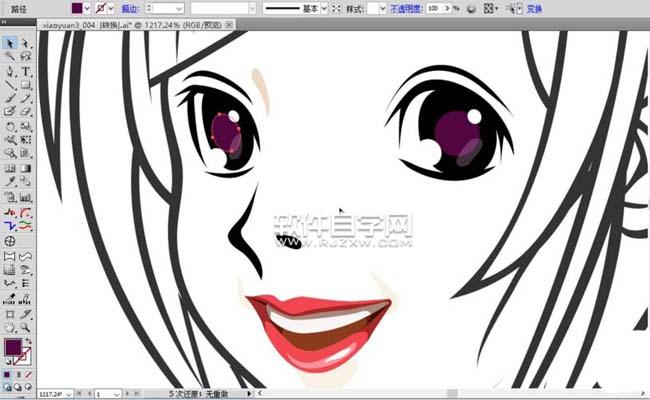
Task: Set paint mode to None
Action: (29, 375)
